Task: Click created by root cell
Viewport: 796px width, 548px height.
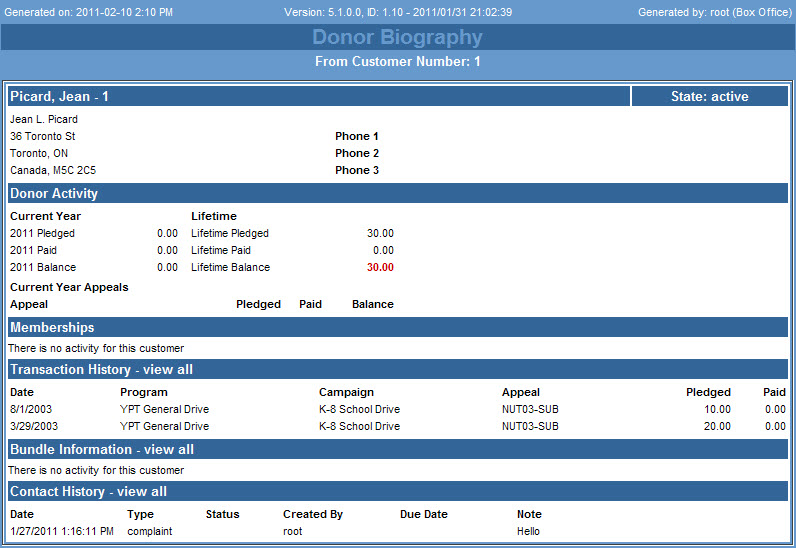Action: click(292, 531)
